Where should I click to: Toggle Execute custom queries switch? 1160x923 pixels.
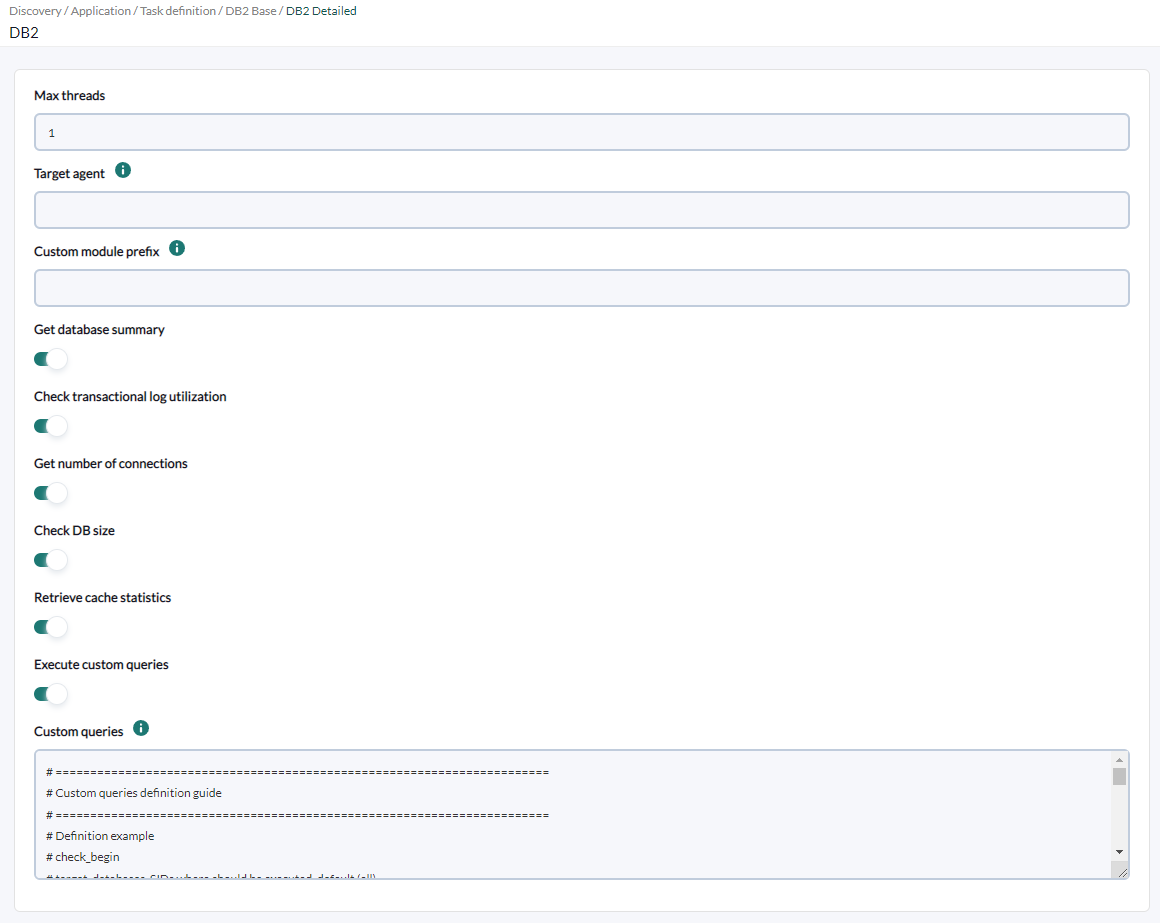(50, 694)
